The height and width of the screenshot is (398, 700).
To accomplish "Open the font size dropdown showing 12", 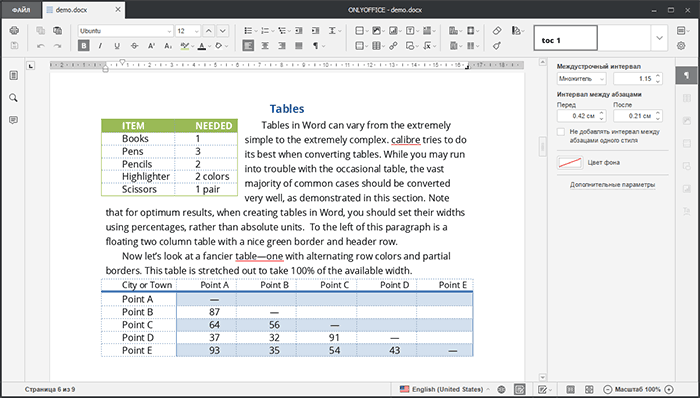I will click(196, 31).
